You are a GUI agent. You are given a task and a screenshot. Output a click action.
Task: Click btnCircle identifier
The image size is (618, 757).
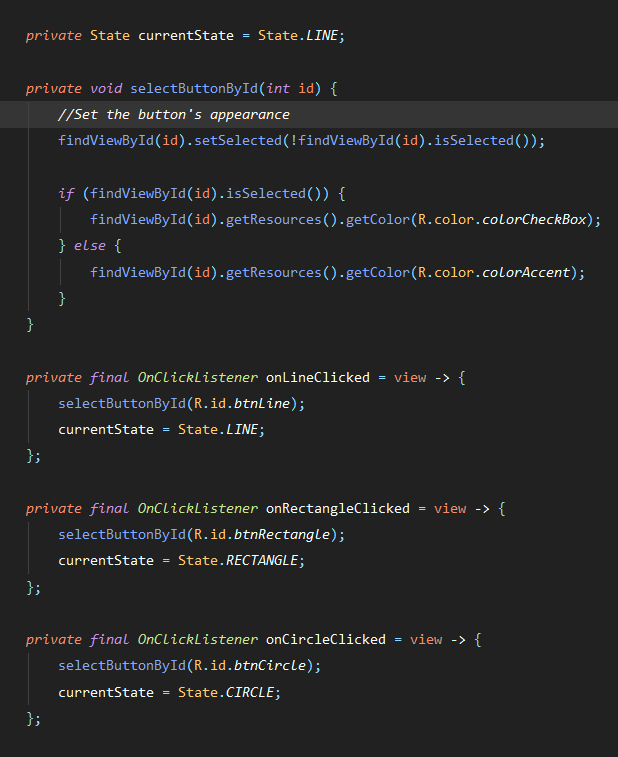270,666
